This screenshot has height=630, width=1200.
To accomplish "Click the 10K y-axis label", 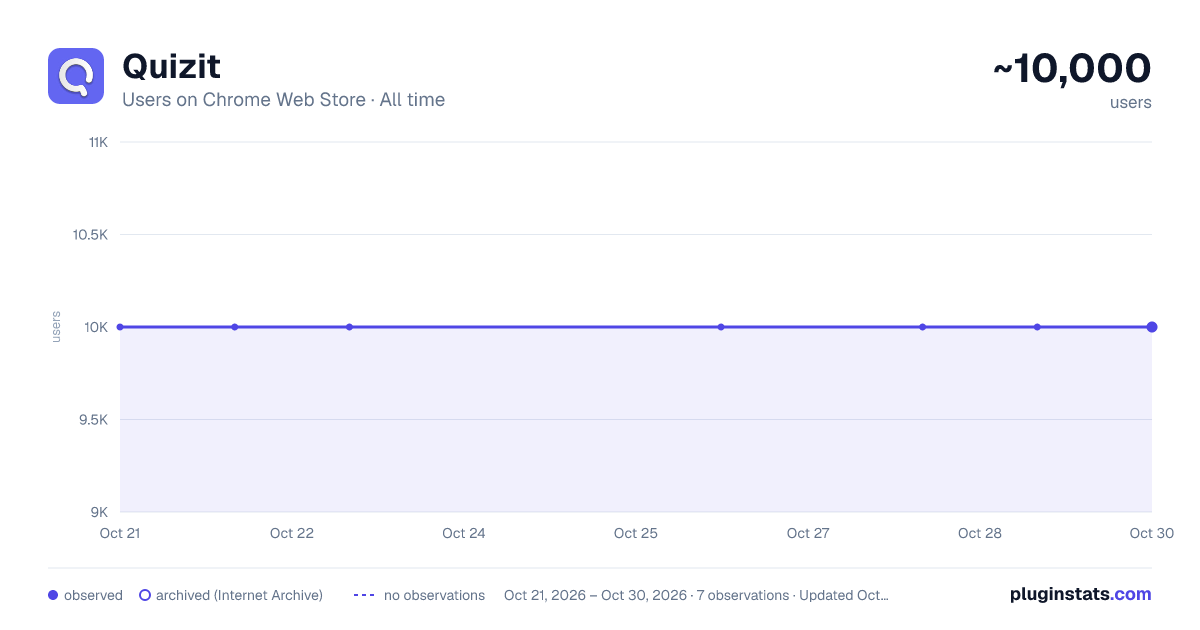I will click(96, 327).
